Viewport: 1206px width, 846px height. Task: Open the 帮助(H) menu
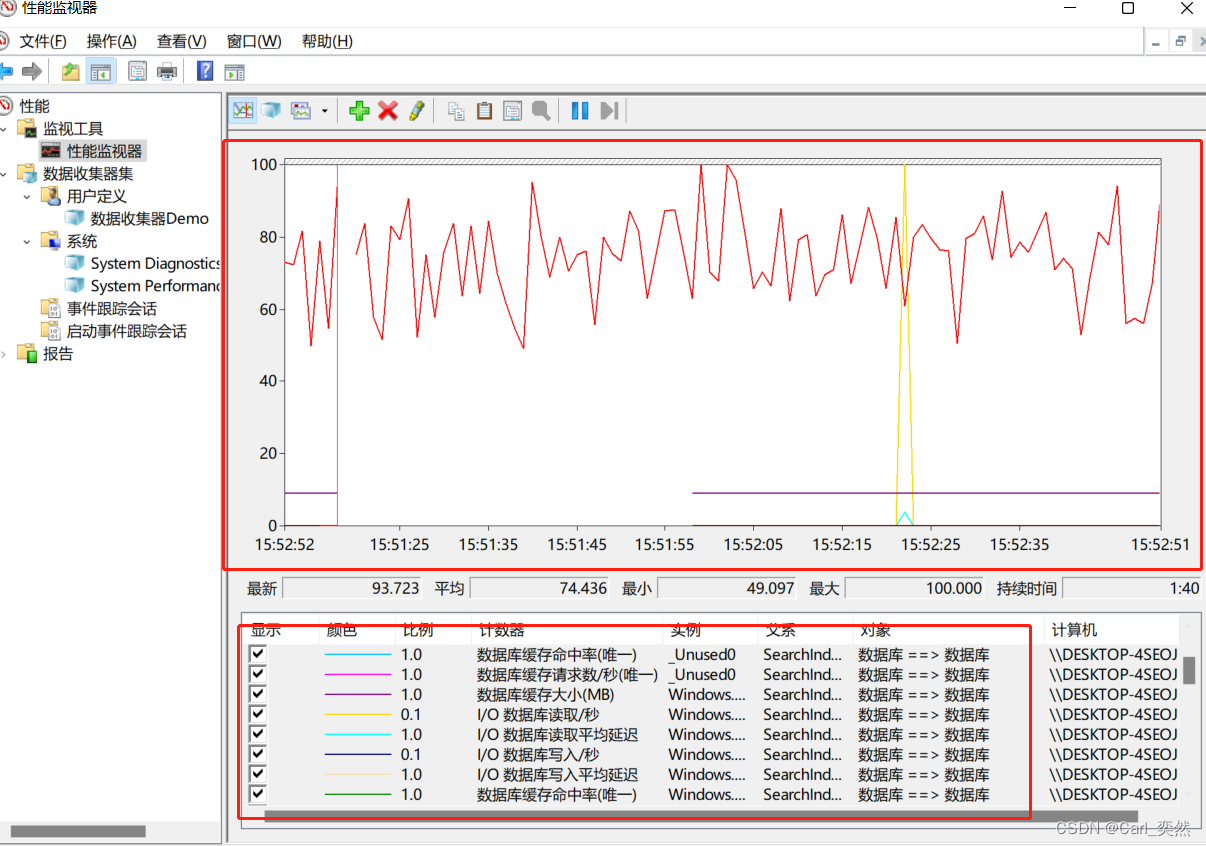(x=327, y=41)
